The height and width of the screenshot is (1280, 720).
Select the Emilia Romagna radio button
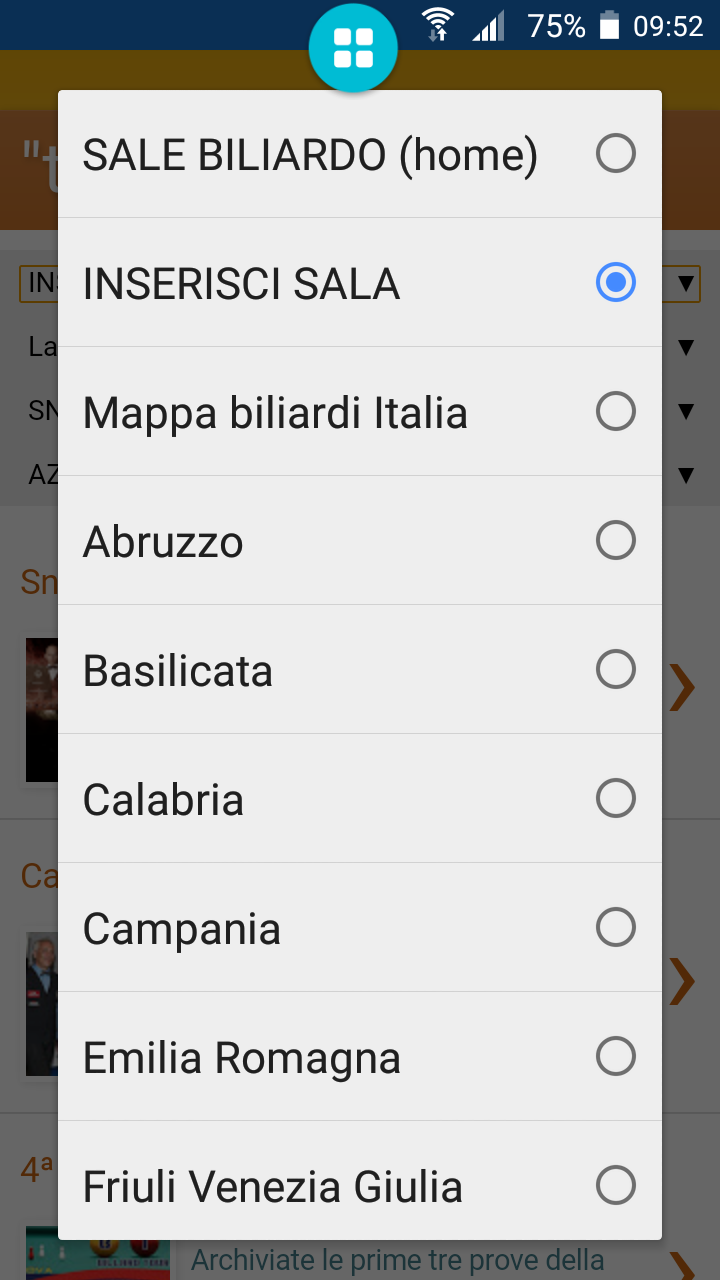pyautogui.click(x=616, y=1057)
